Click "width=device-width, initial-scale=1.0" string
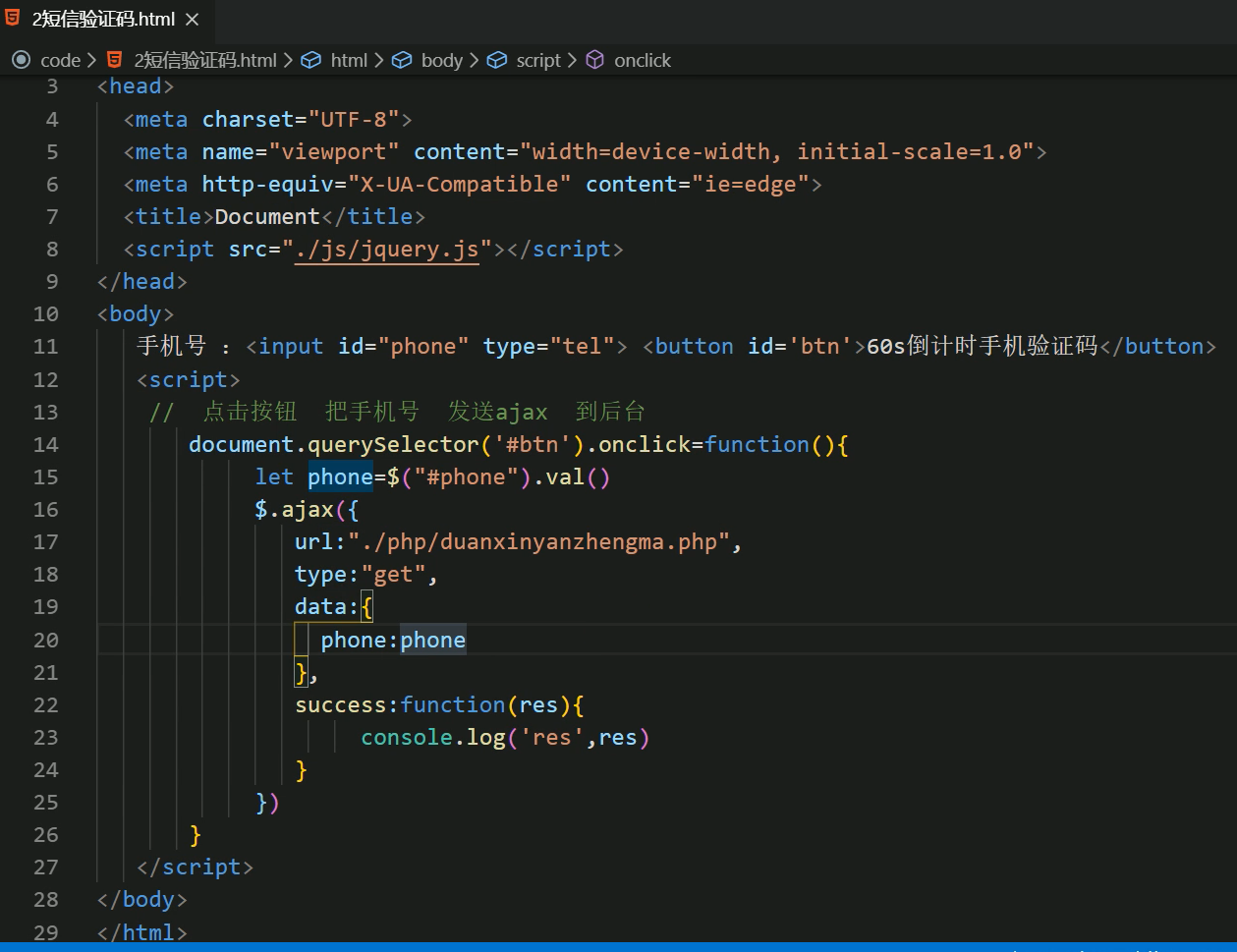This screenshot has height=952, width=1237. [777, 152]
